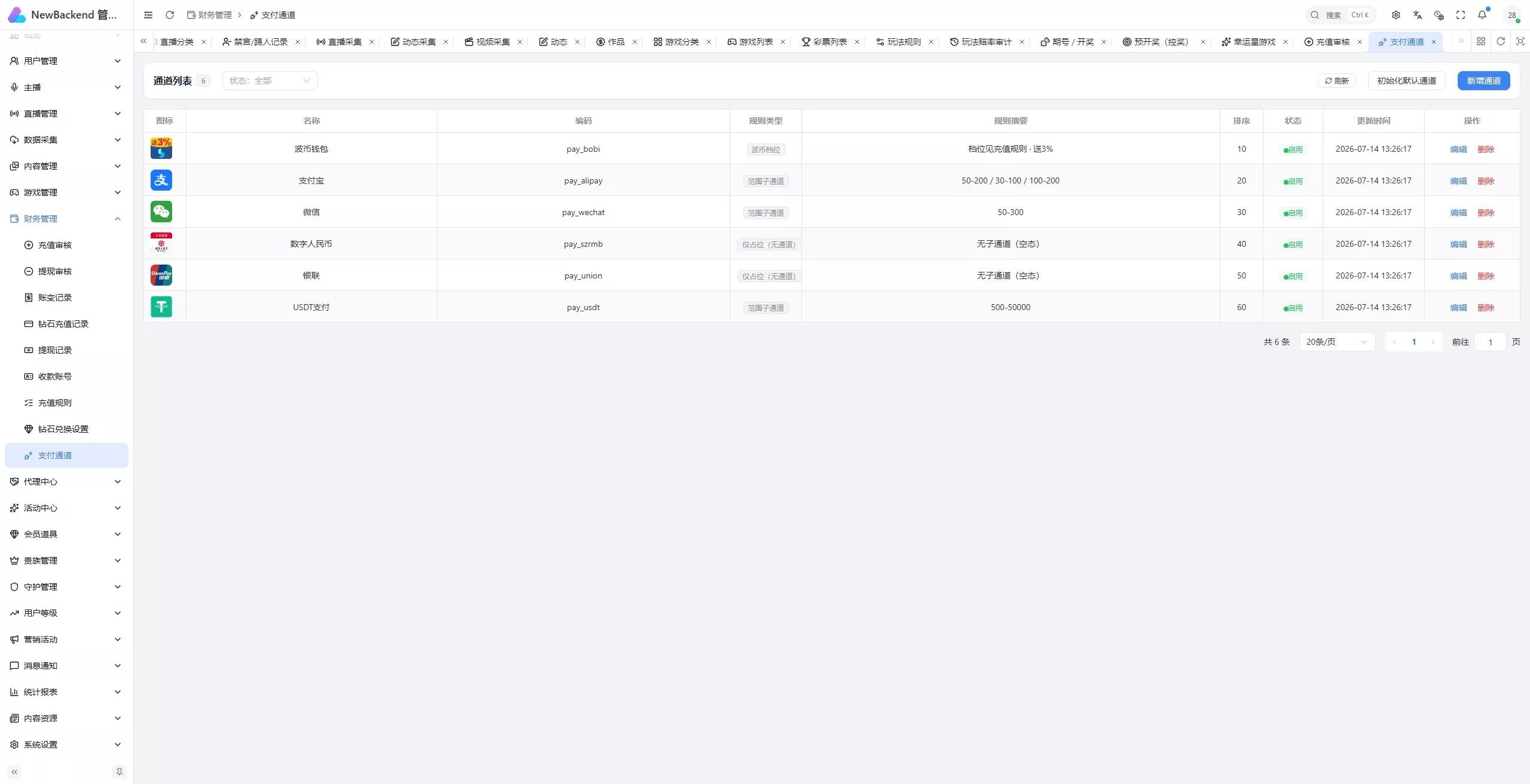Viewport: 1530px width, 784px height.
Task: Open the 状态 filter dropdown
Action: click(270, 81)
